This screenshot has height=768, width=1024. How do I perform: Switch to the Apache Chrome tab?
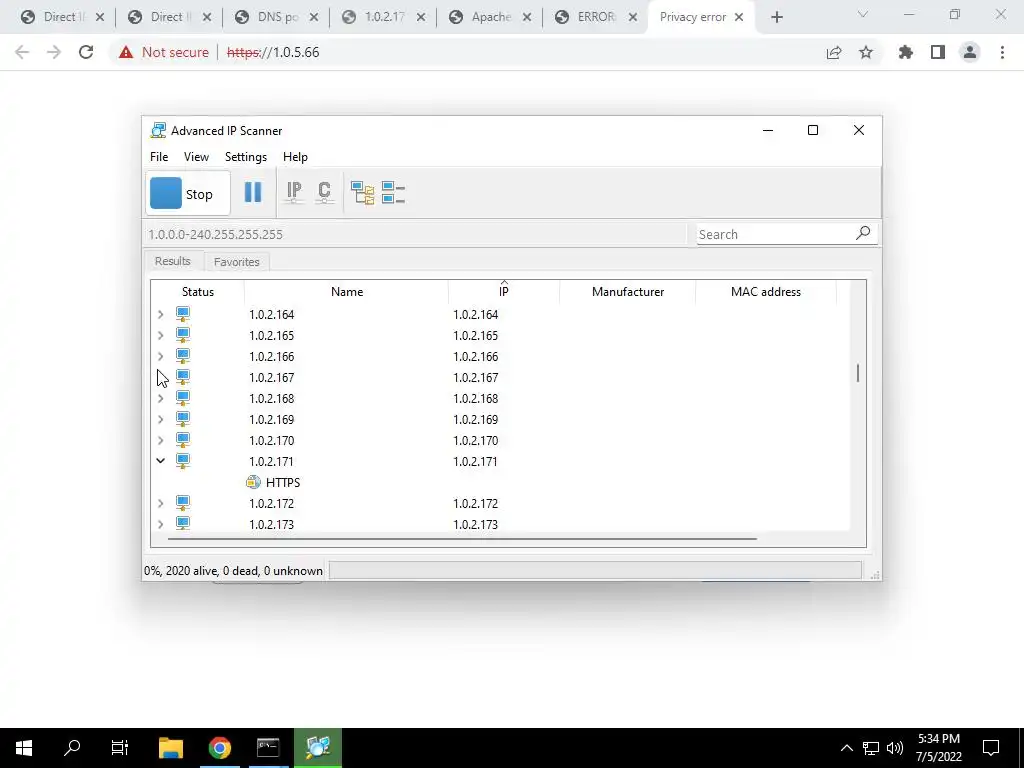click(491, 17)
